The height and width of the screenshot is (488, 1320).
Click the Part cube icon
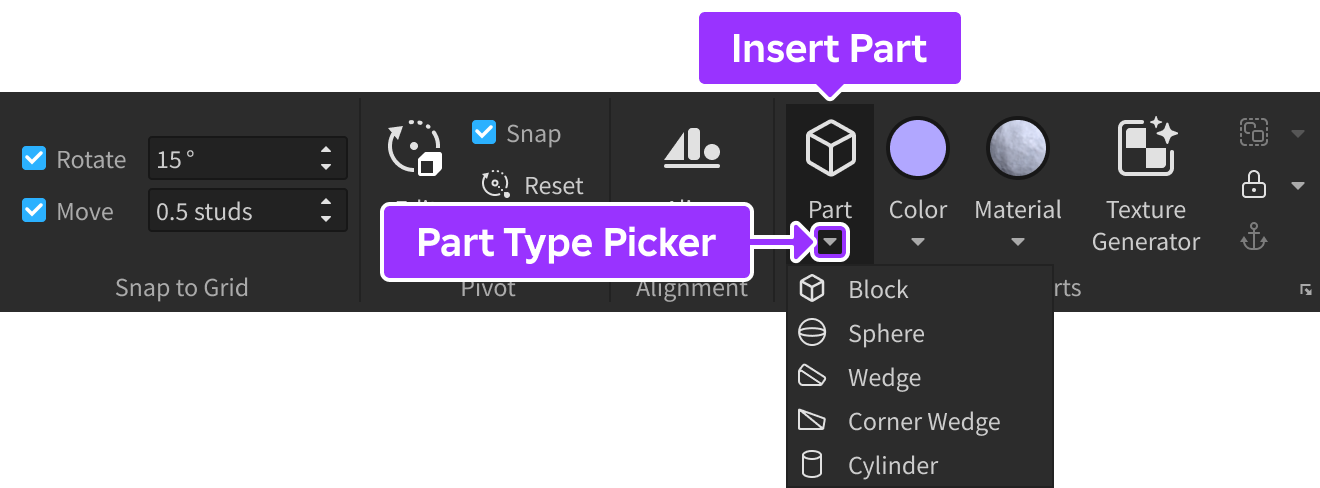pyautogui.click(x=830, y=149)
